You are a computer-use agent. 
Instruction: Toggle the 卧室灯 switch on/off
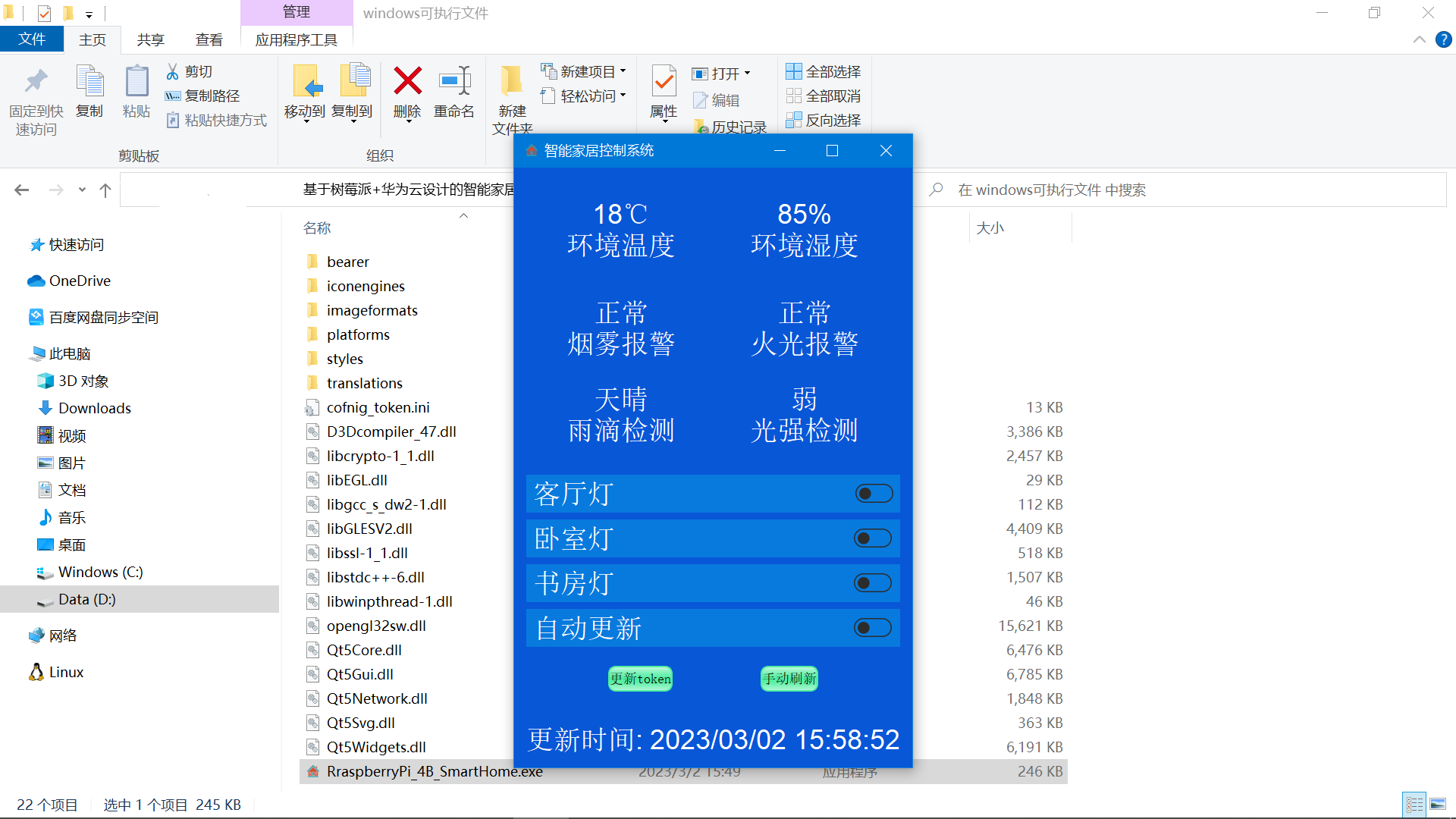(871, 538)
